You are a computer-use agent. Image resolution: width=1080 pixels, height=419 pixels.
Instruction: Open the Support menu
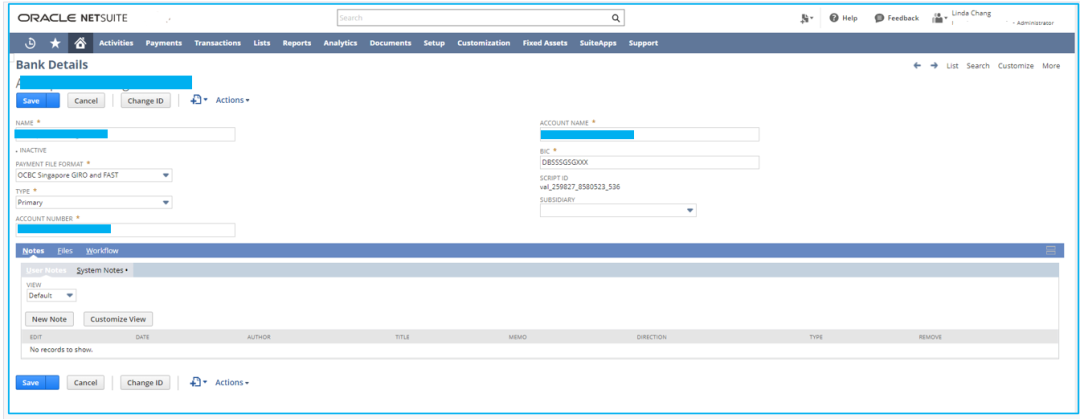click(x=643, y=43)
